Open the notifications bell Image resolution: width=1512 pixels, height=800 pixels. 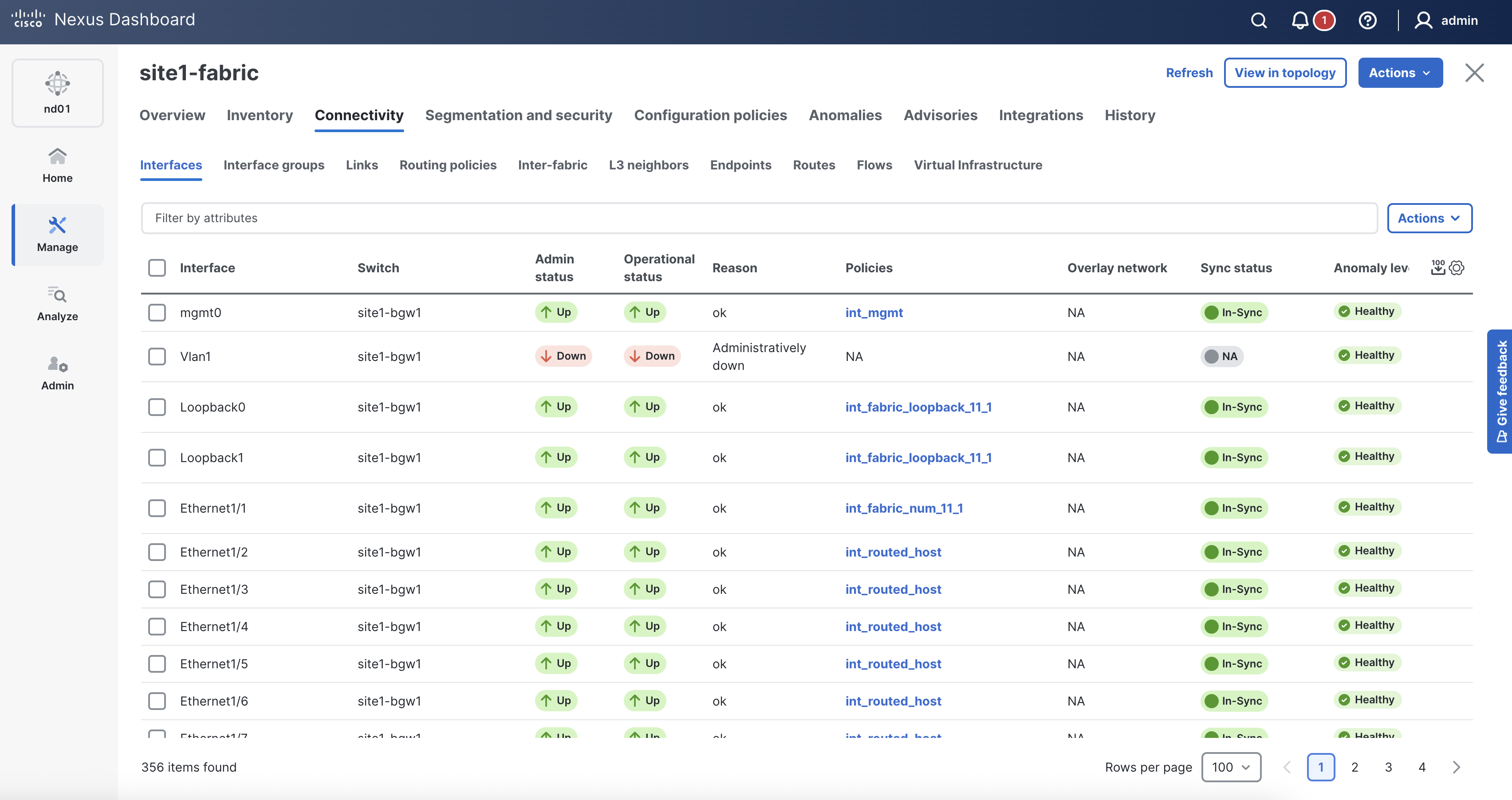click(x=1299, y=20)
